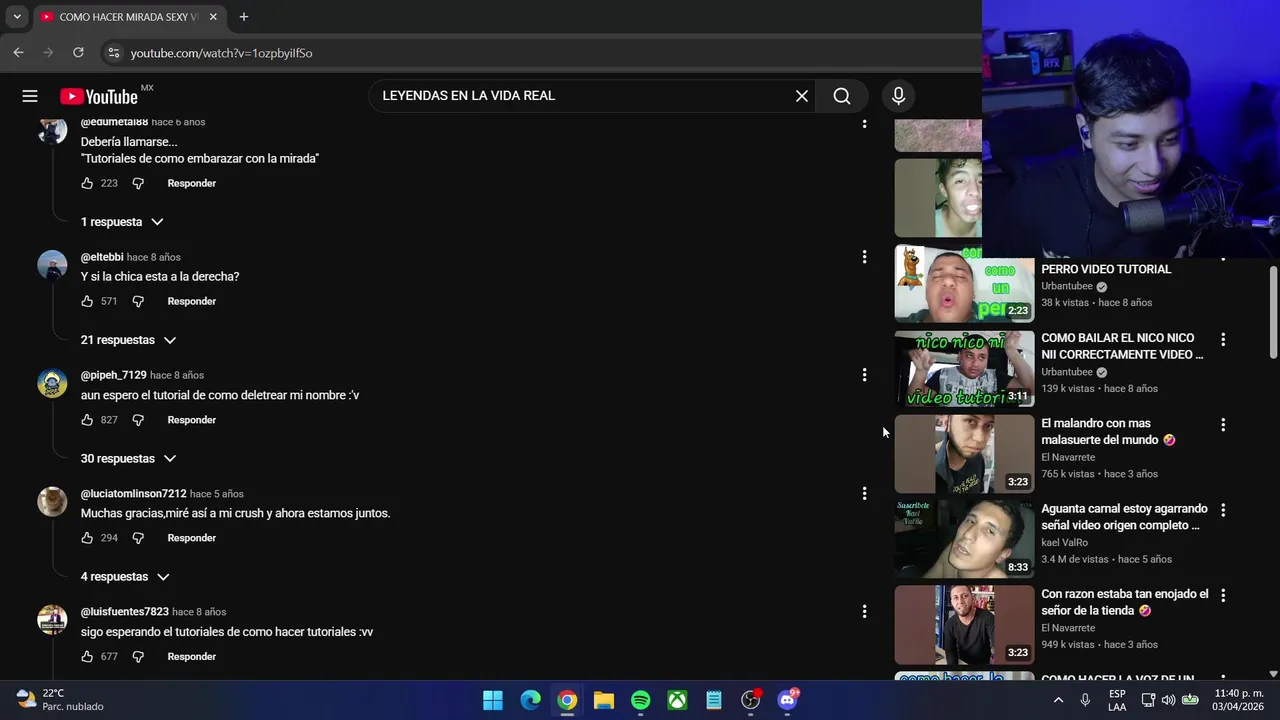Go back with the browser arrow
Viewport: 1280px width, 720px height.
18,53
